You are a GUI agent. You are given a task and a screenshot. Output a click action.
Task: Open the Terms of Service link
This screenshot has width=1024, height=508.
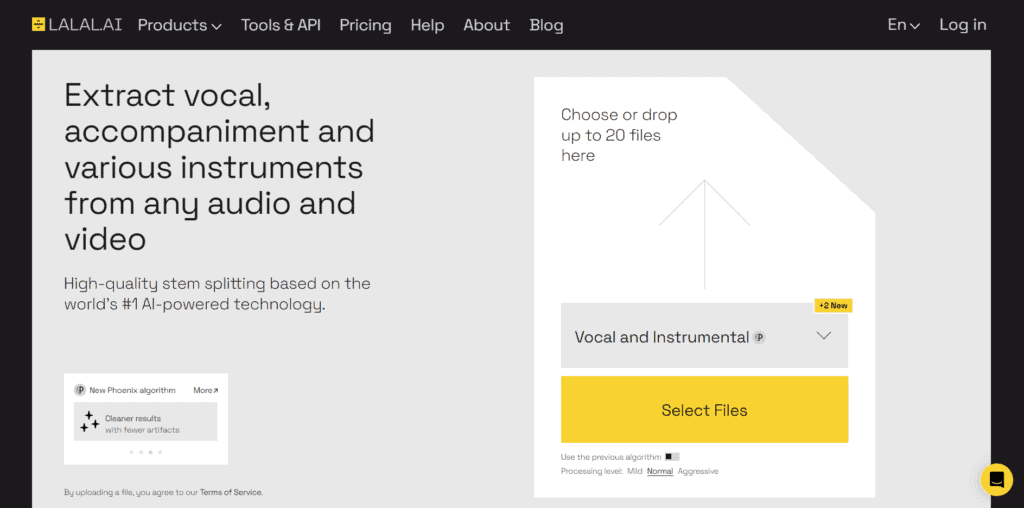(x=231, y=492)
